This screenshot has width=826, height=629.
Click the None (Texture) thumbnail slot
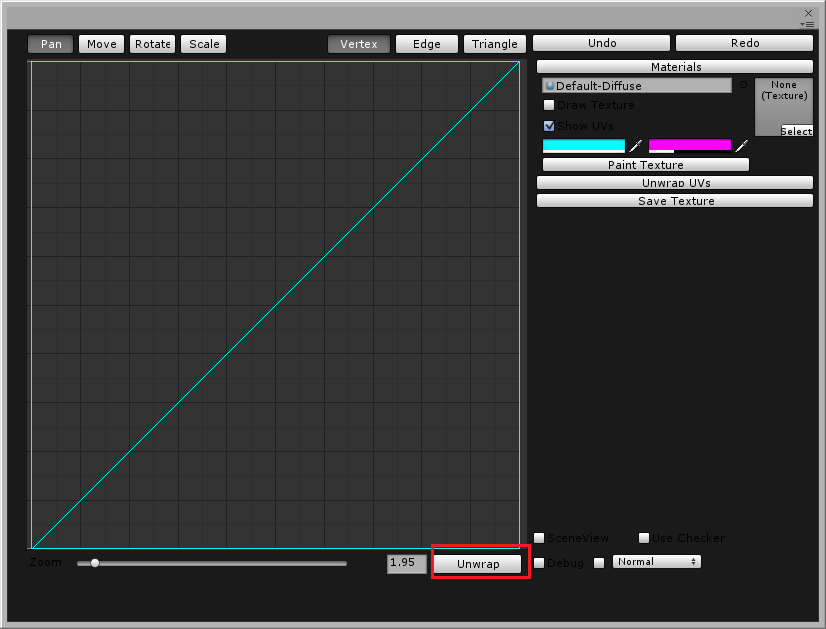784,107
